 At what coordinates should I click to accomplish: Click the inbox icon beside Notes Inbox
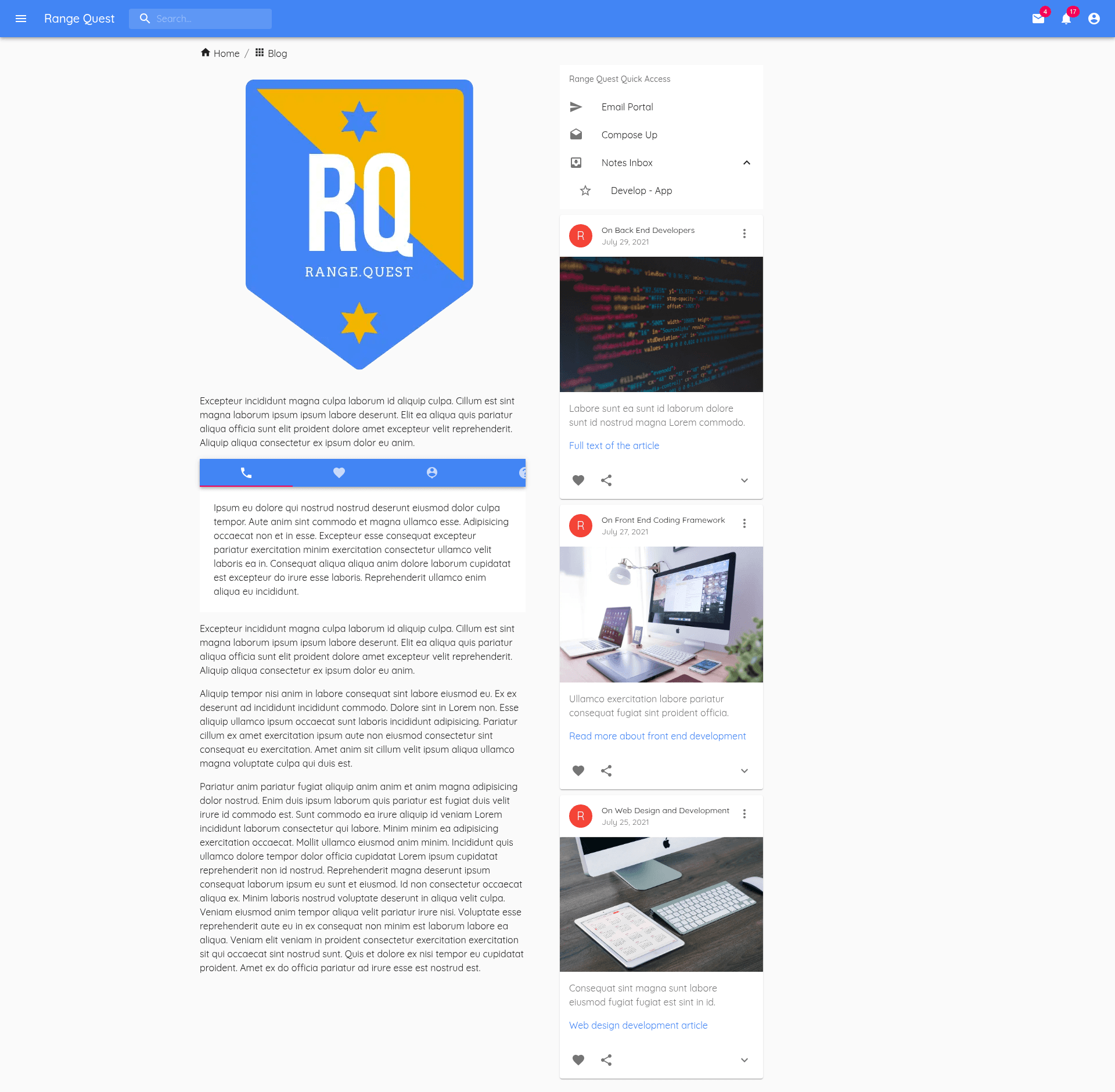[x=576, y=163]
